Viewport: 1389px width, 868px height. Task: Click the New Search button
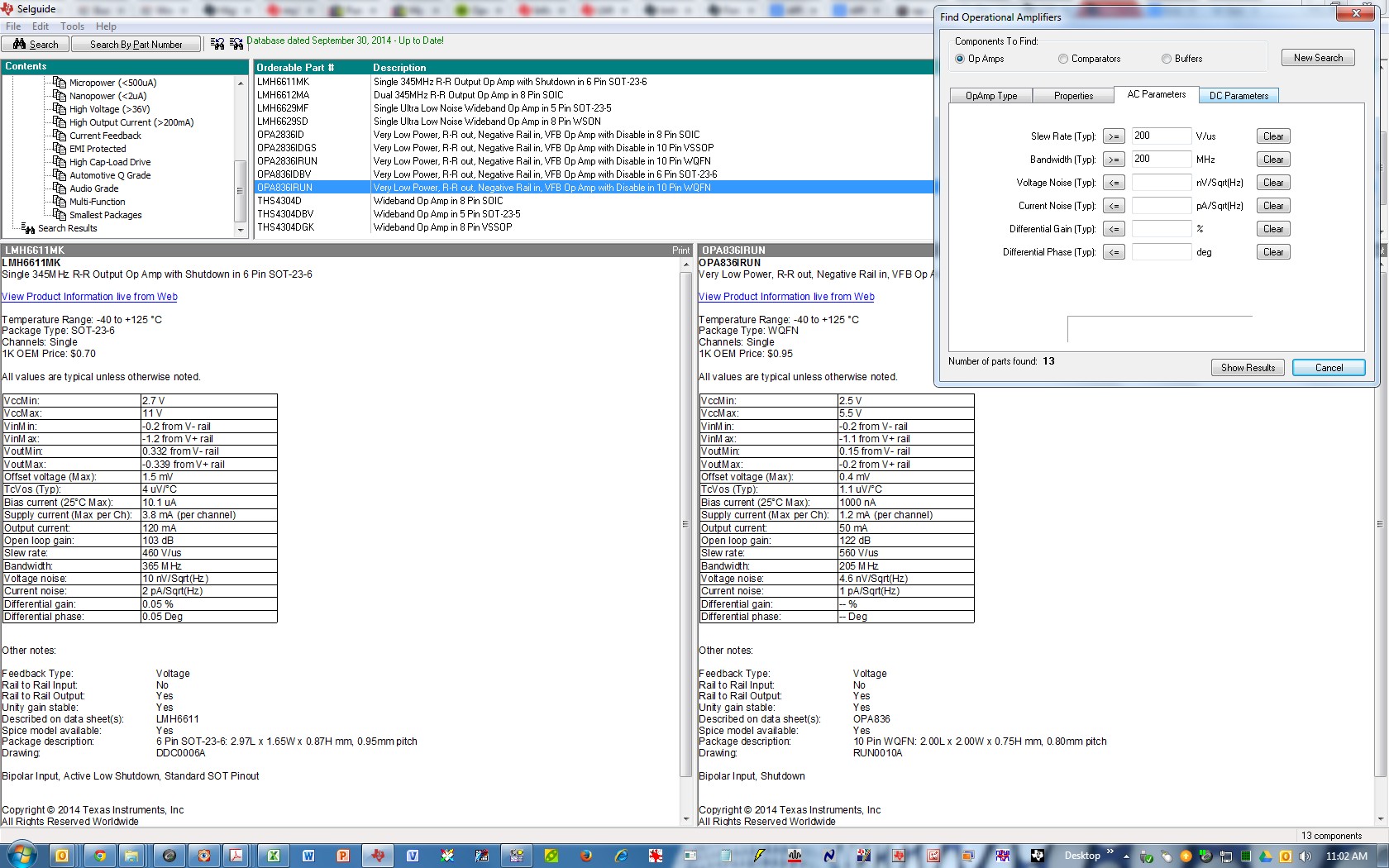(x=1318, y=58)
